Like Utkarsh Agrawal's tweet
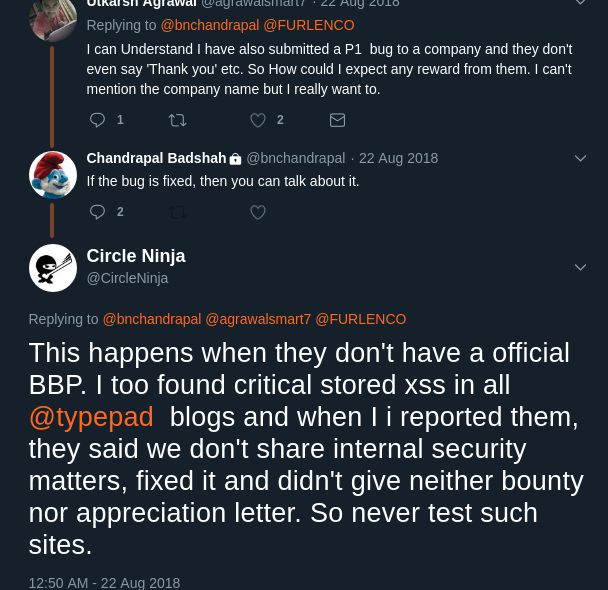The height and width of the screenshot is (590, 608). click(x=258, y=120)
